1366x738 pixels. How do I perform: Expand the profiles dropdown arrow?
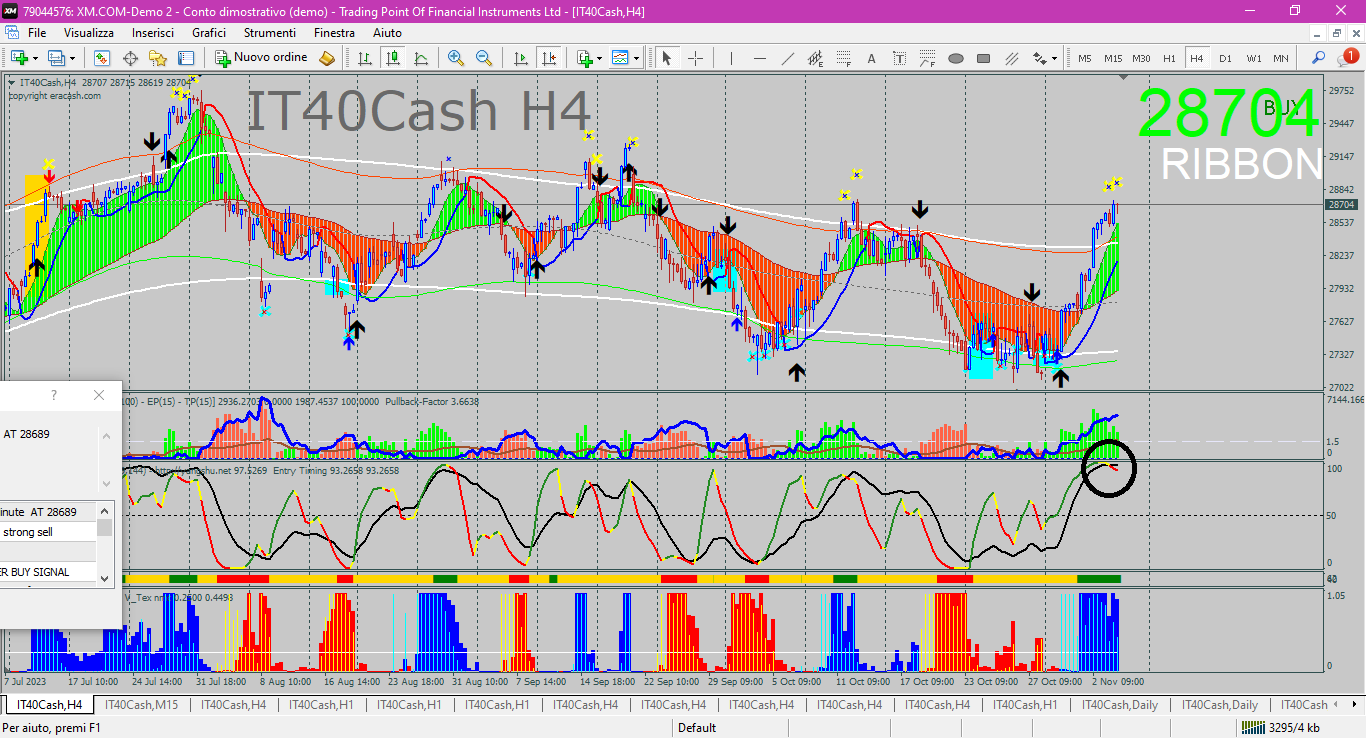71,58
